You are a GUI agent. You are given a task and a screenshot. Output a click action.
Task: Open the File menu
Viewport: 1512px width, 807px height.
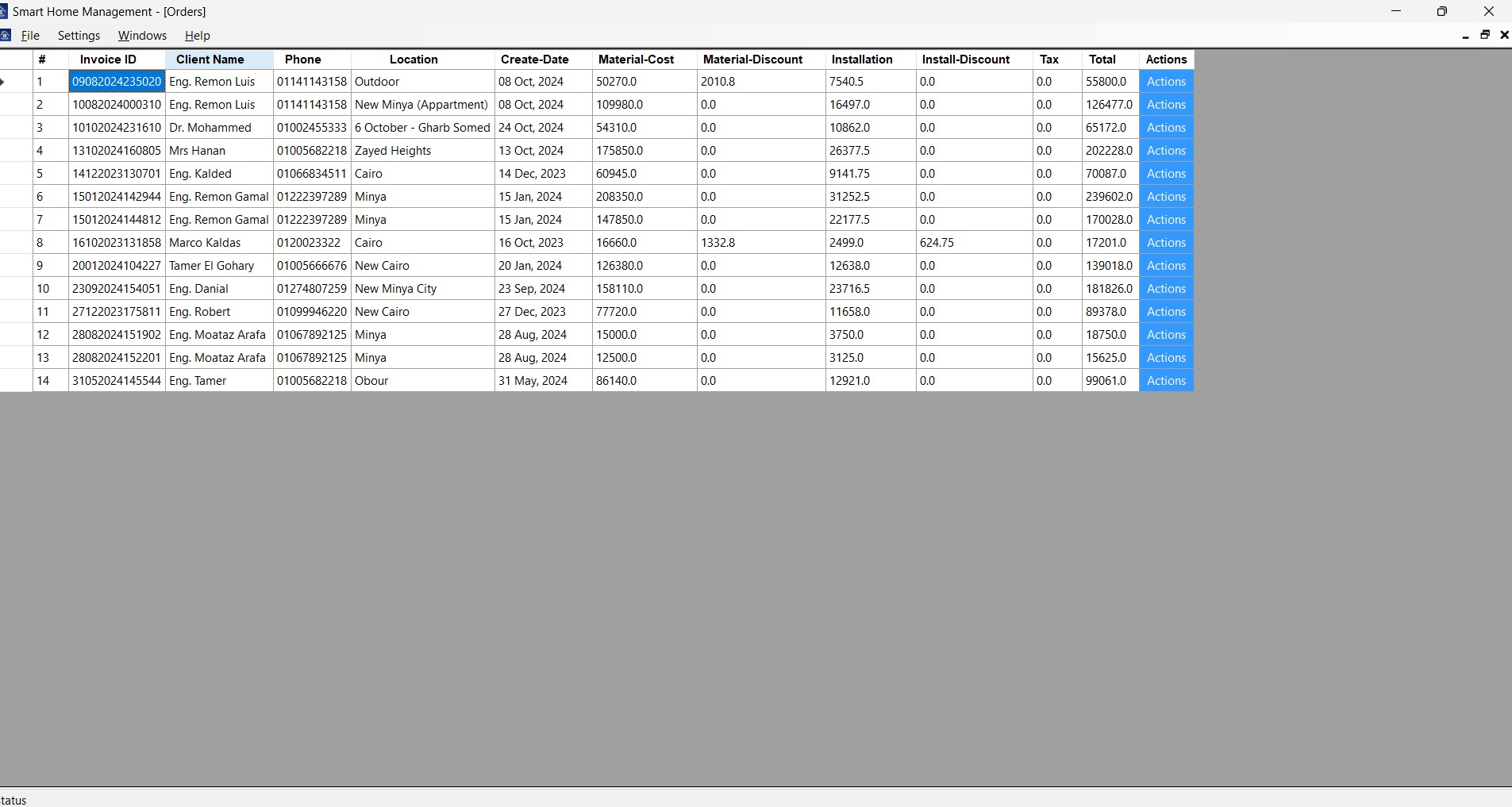click(30, 36)
